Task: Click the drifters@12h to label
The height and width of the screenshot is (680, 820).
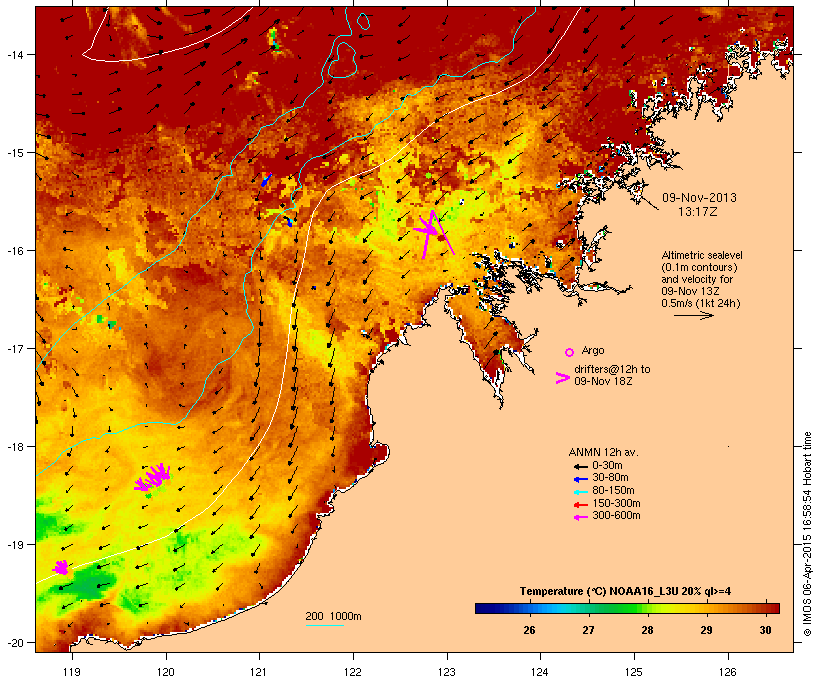Action: (612, 369)
